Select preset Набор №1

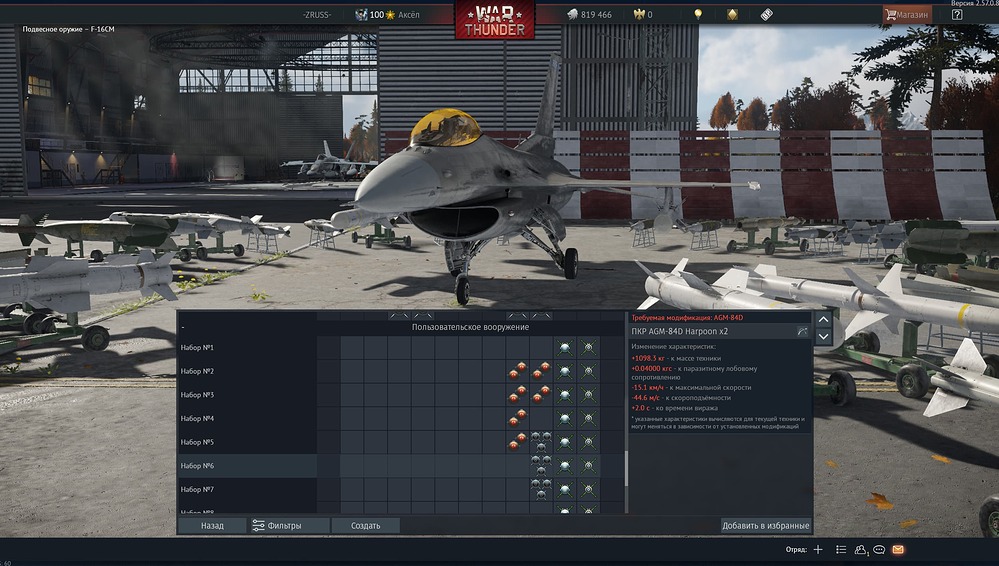tap(247, 347)
